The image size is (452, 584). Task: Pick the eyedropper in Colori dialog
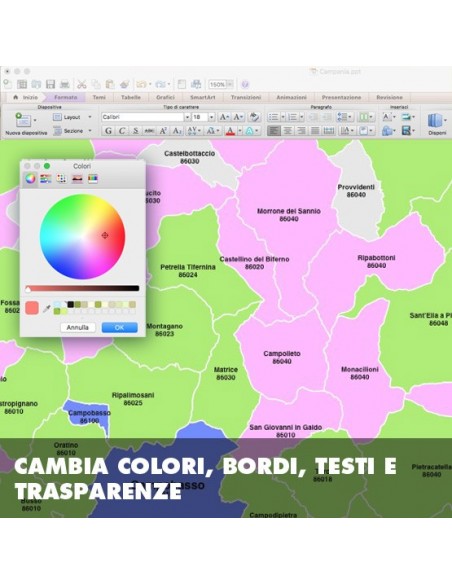pos(47,308)
